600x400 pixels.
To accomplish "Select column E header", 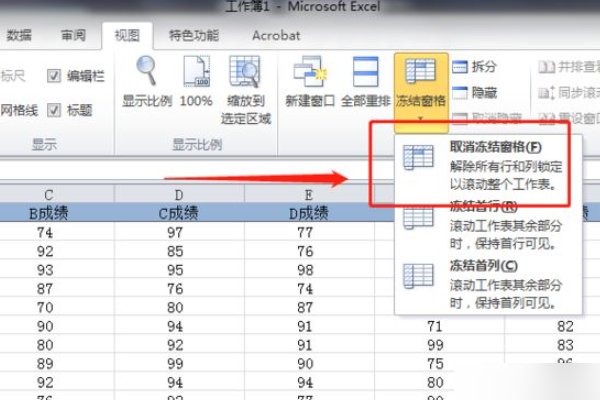I will coord(308,195).
